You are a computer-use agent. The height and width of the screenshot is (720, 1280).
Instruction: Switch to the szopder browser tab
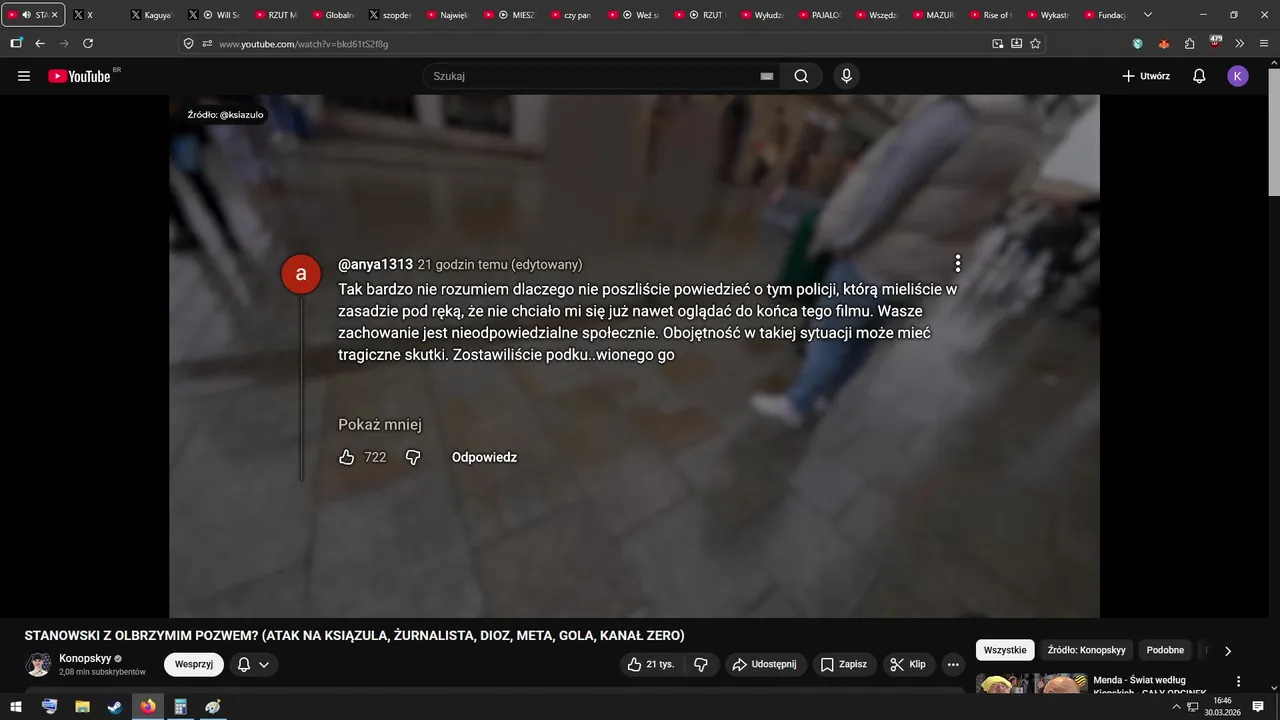tap(389, 15)
